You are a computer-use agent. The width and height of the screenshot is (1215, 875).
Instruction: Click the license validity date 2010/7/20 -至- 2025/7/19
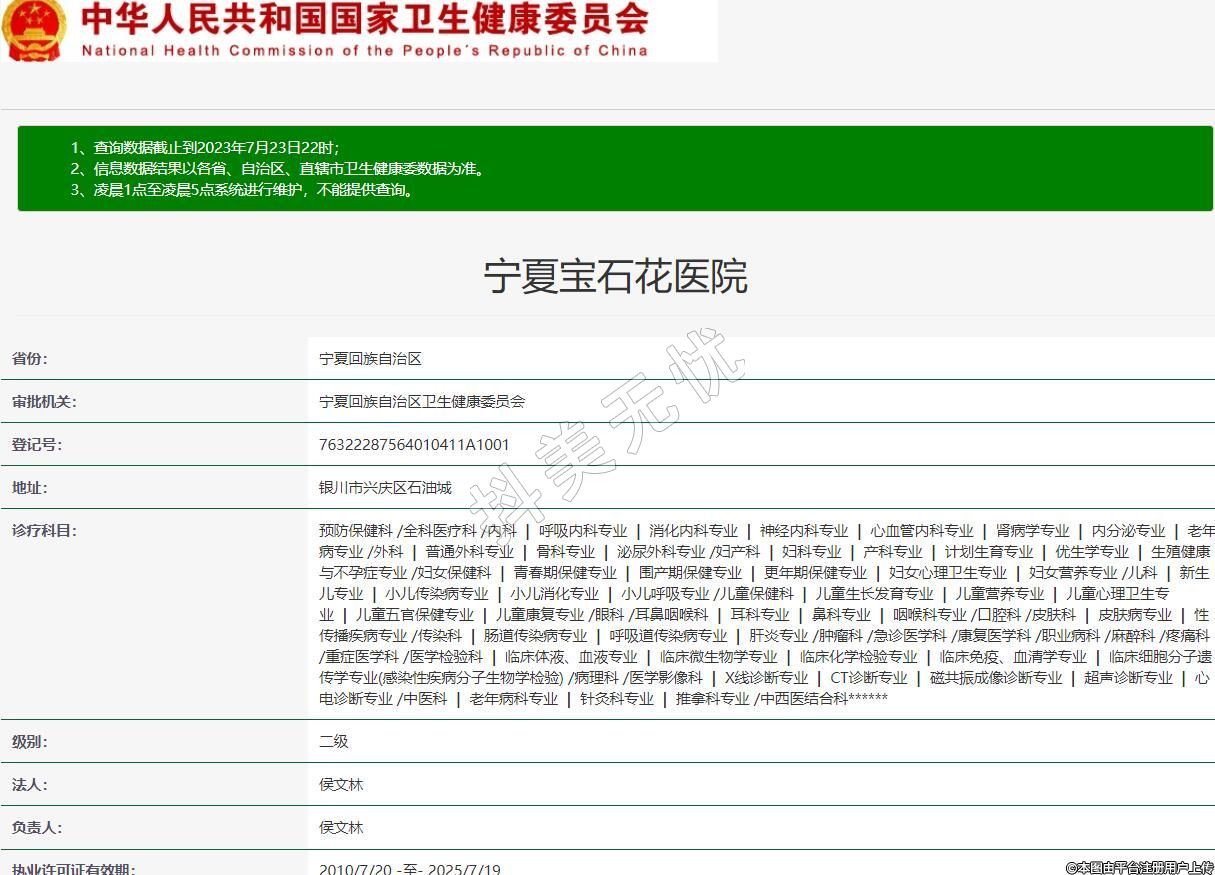409,869
